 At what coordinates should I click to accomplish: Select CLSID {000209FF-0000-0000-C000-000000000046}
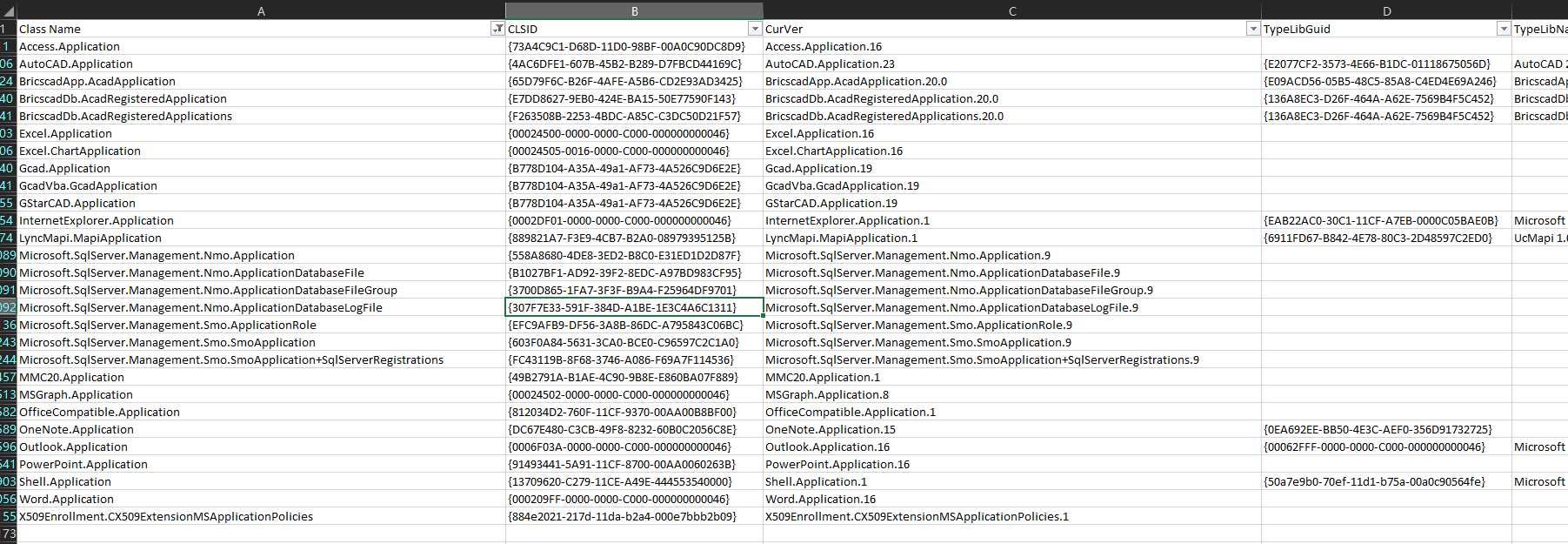tap(634, 499)
